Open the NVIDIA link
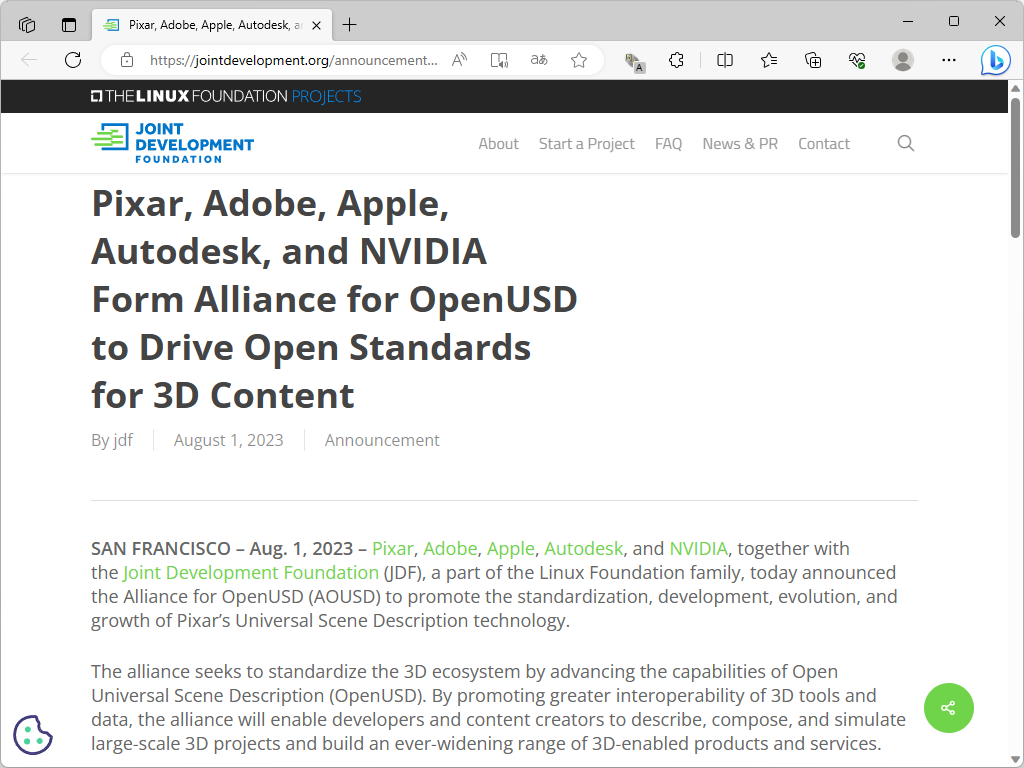Viewport: 1024px width, 768px height. click(698, 548)
